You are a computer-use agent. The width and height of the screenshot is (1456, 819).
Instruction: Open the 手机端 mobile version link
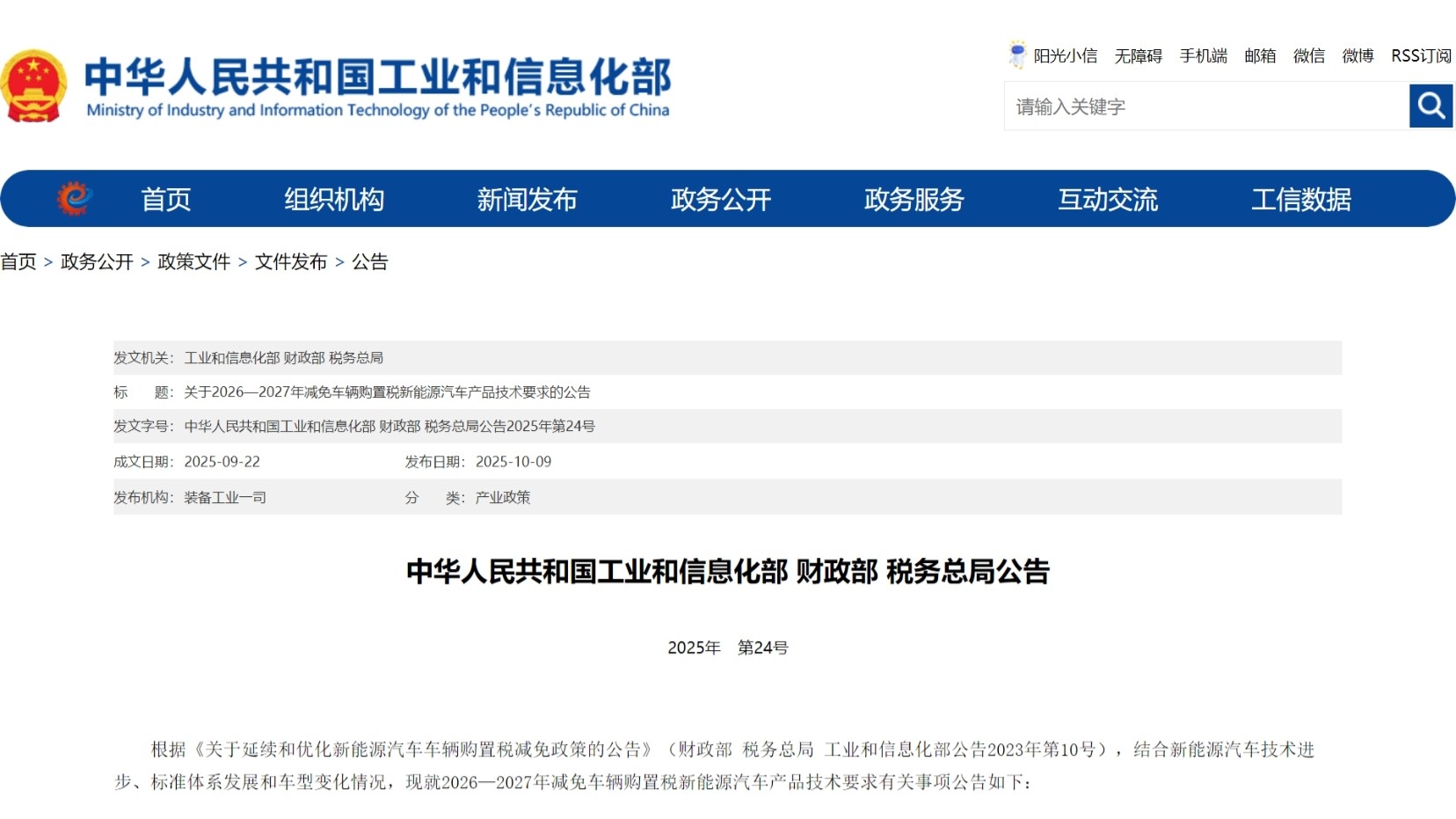tap(1203, 56)
